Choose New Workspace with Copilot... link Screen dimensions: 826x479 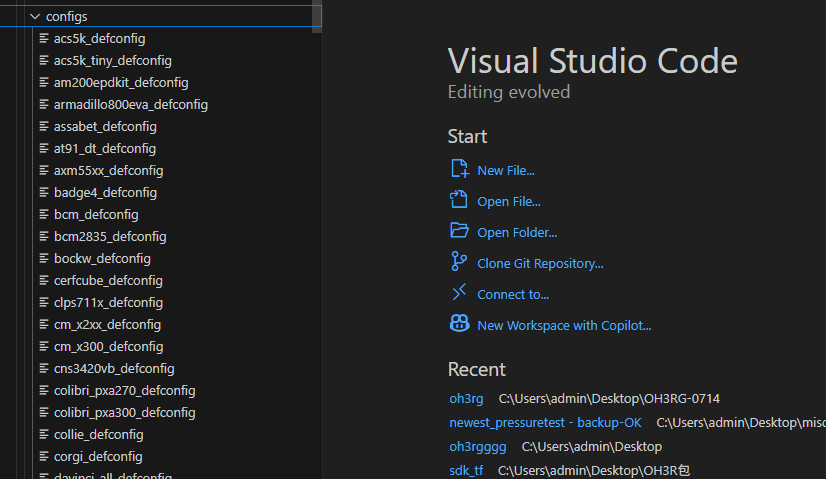tap(564, 326)
